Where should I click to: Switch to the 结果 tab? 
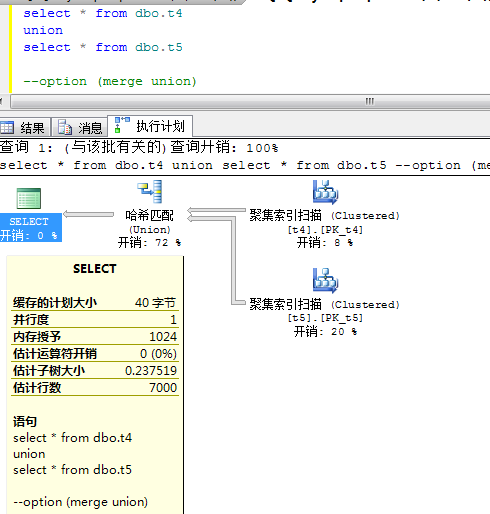(25, 127)
